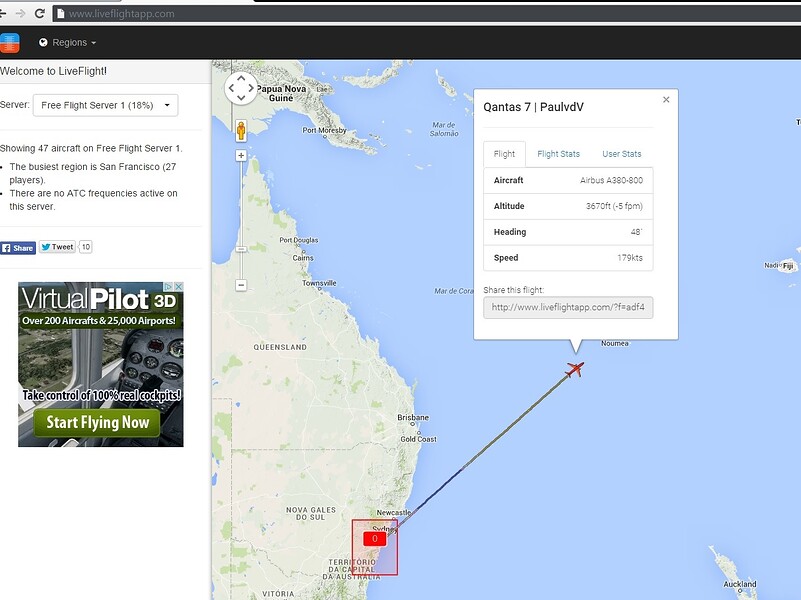Select the Flight tab
Image resolution: width=801 pixels, height=600 pixels.
[x=504, y=154]
